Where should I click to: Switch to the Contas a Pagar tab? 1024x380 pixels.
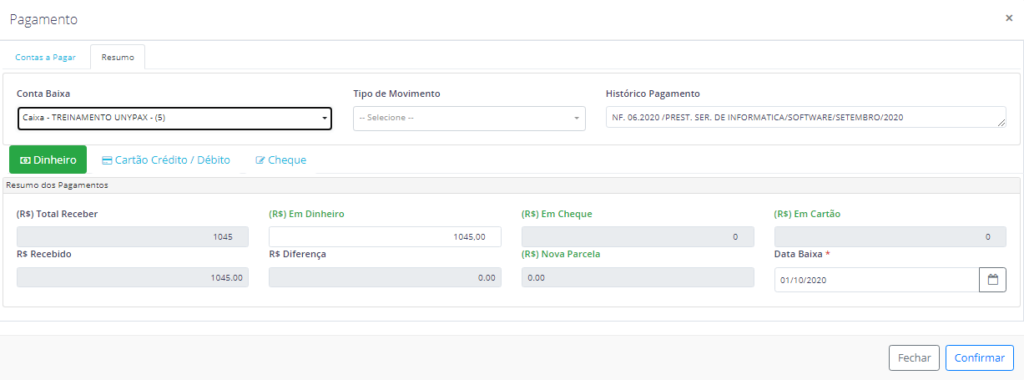click(45, 57)
